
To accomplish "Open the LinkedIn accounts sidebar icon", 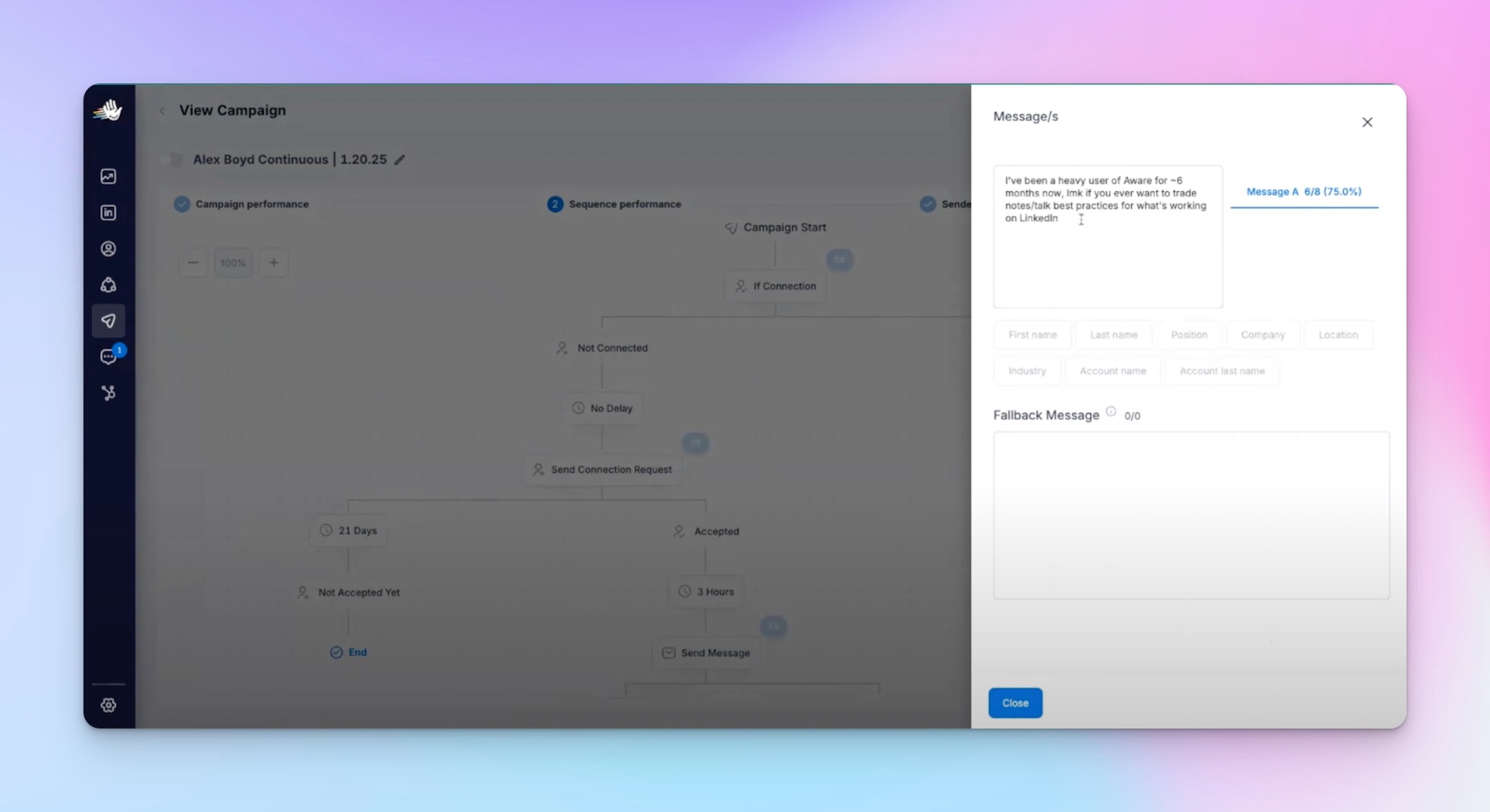I will point(109,213).
